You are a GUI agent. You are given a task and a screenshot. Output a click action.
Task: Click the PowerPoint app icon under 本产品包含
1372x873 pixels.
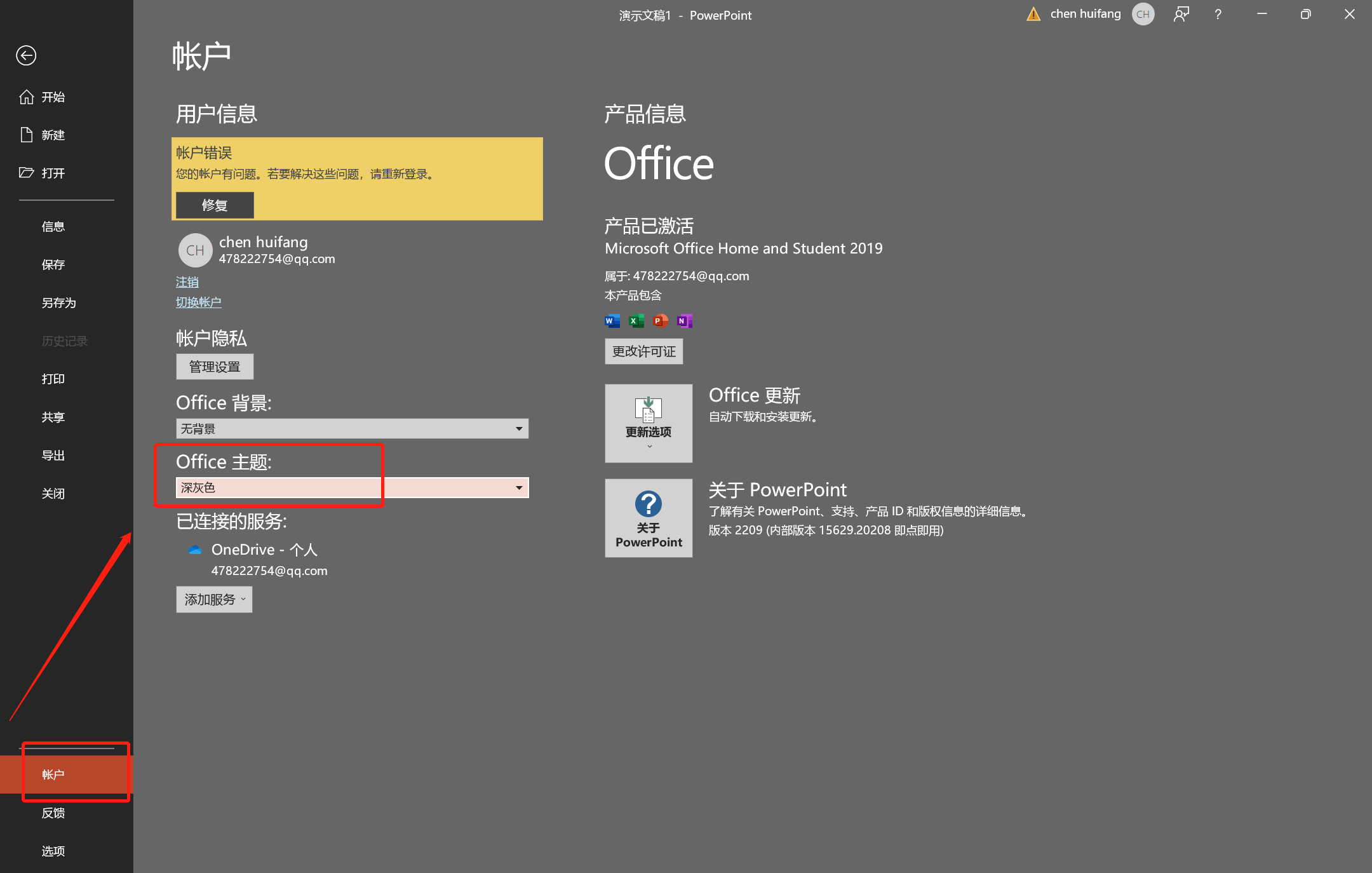pyautogui.click(x=660, y=321)
